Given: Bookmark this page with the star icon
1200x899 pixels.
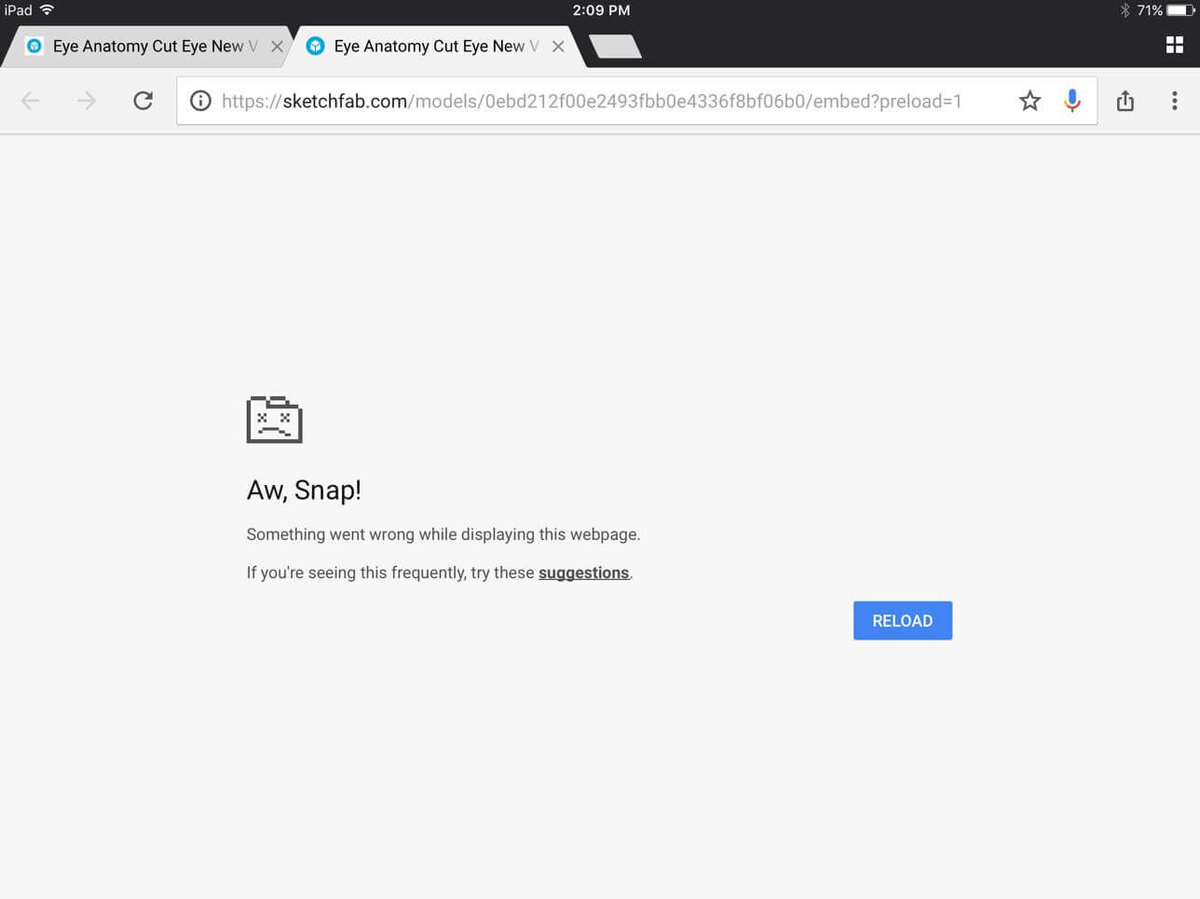Looking at the screenshot, I should pyautogui.click(x=1029, y=100).
